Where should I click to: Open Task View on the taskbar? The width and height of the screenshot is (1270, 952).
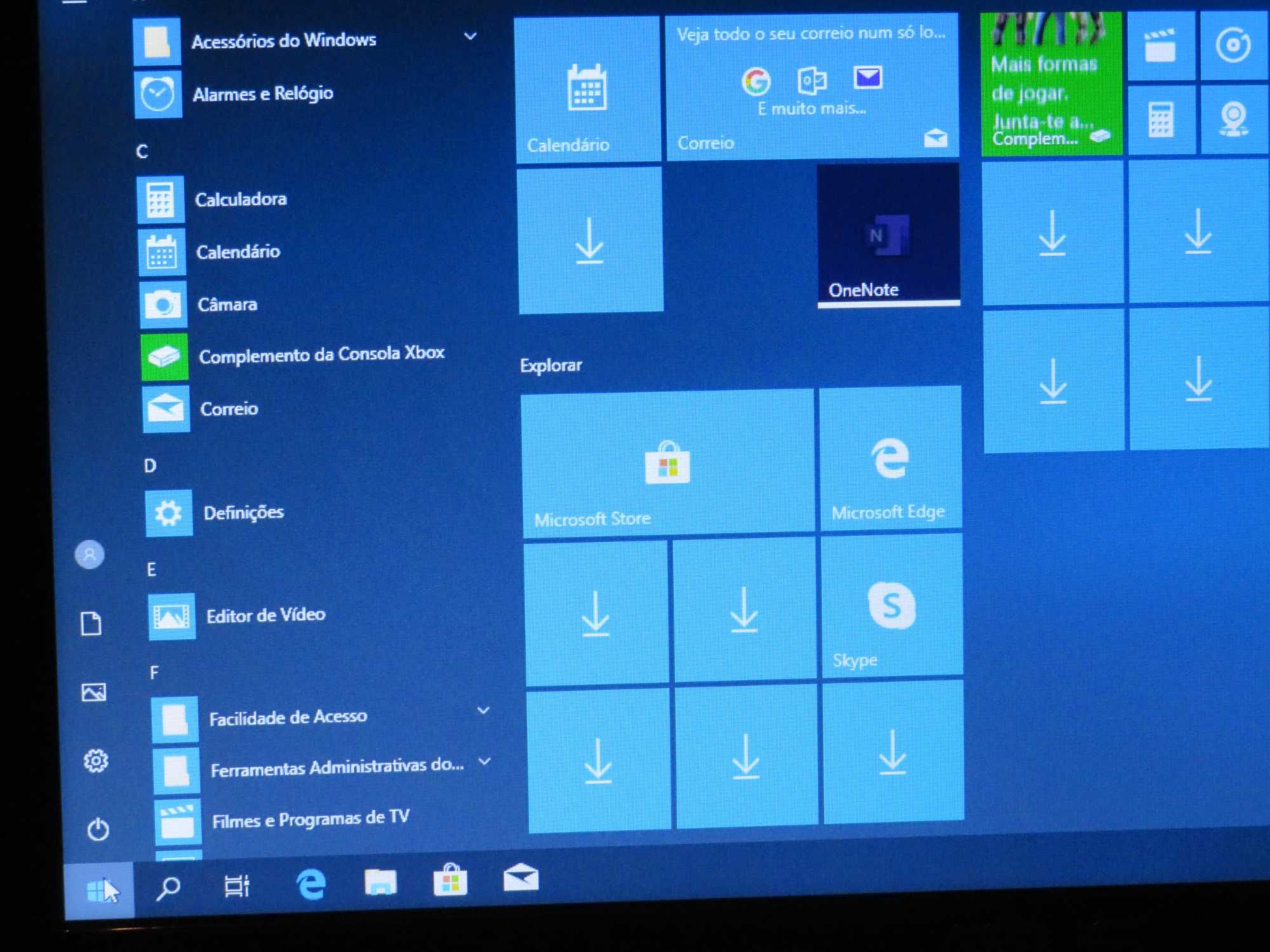click(237, 886)
